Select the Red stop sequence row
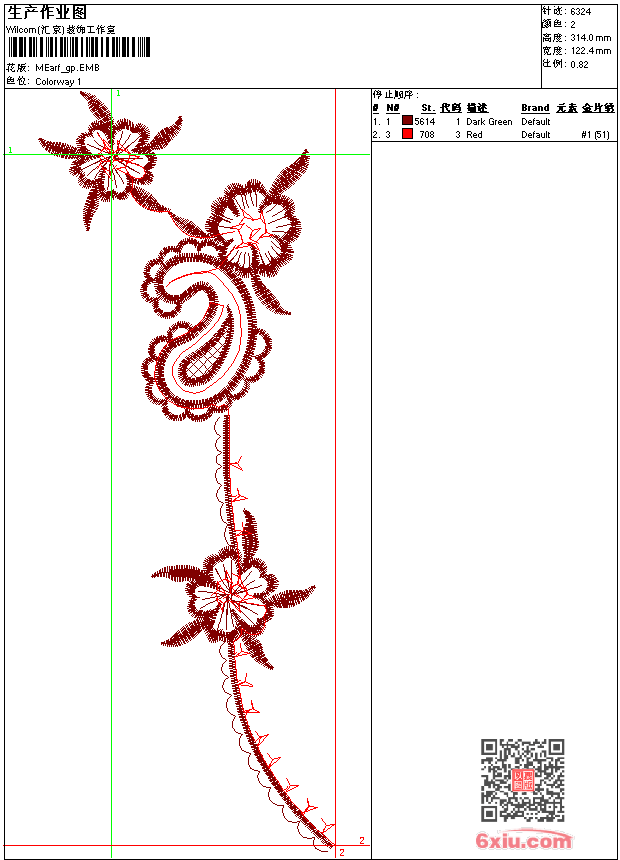This screenshot has height=860, width=620. click(494, 134)
